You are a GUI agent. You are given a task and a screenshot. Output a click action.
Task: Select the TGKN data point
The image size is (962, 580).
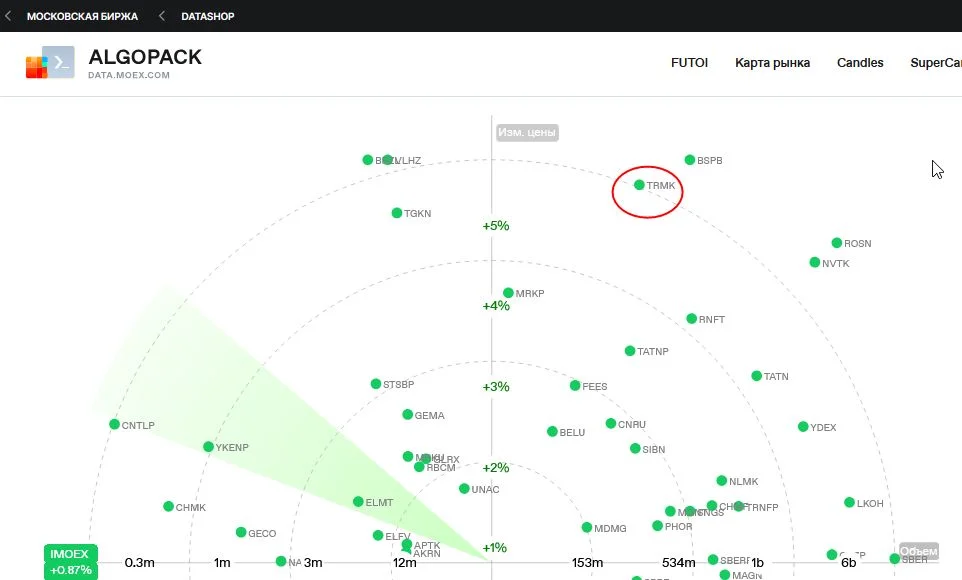click(396, 213)
